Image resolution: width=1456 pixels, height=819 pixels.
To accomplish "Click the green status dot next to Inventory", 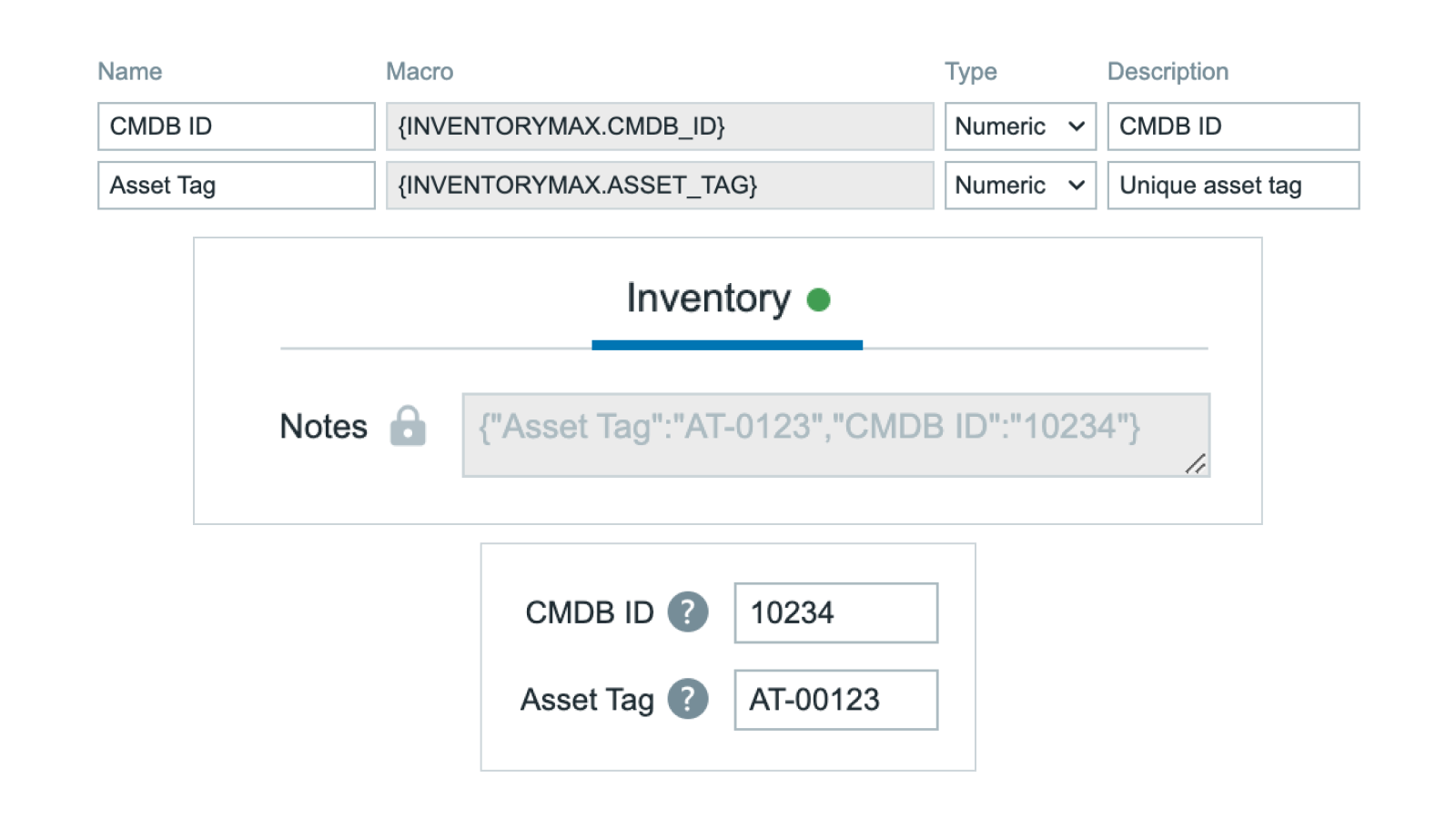I will [x=818, y=299].
